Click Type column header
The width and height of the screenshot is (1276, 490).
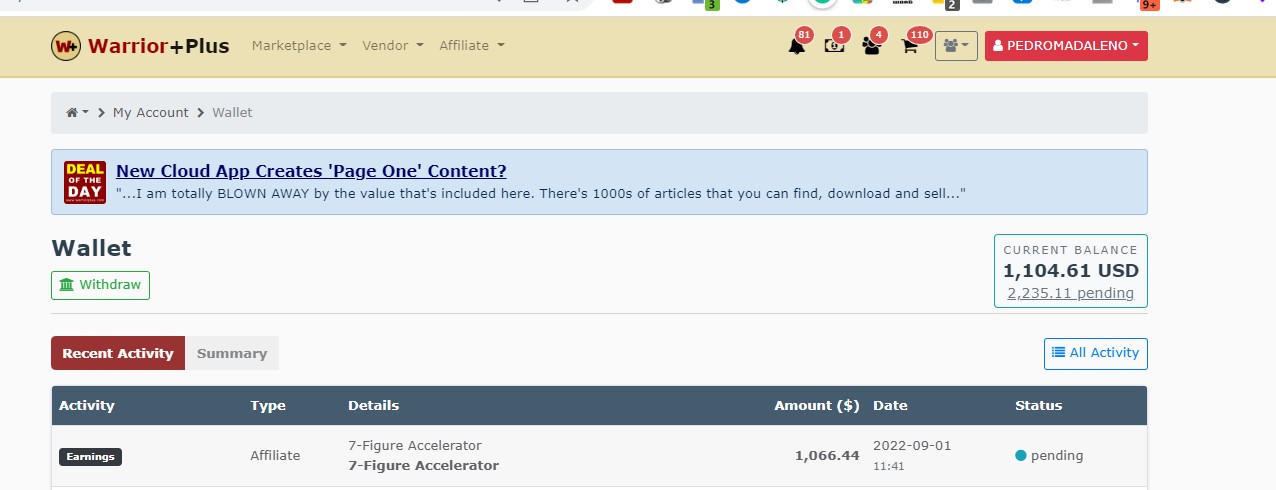coord(268,406)
